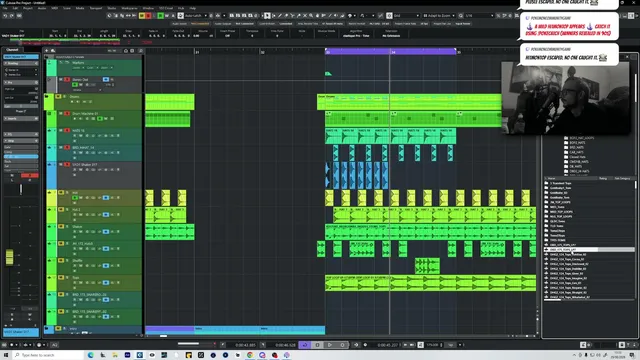Click the media browser vertical scrollbar
Image resolution: width=640 pixels, height=360 pixels.
coord(636,186)
